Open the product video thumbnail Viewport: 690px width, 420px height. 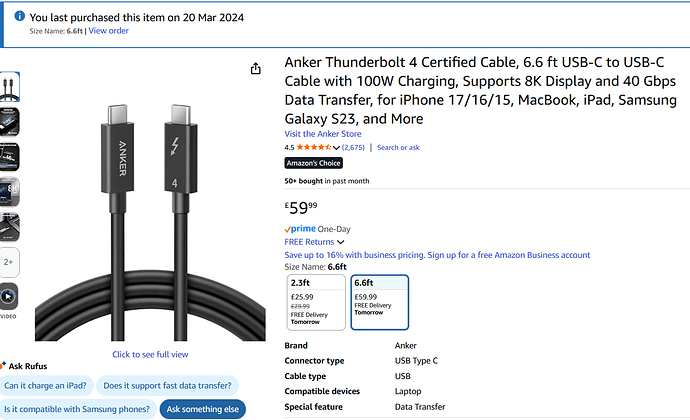pos(7,297)
